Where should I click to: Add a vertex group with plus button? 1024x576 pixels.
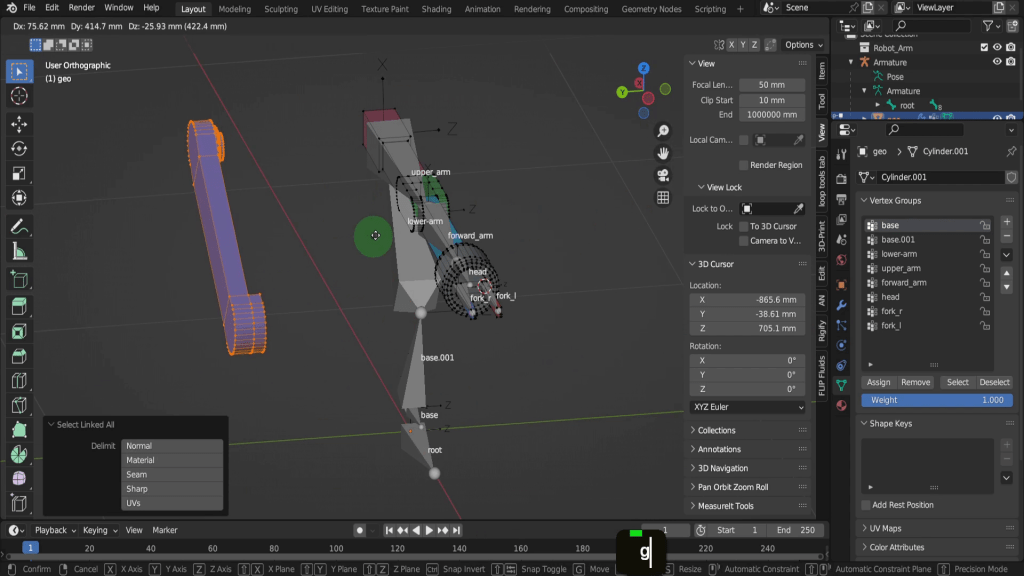(x=1006, y=222)
